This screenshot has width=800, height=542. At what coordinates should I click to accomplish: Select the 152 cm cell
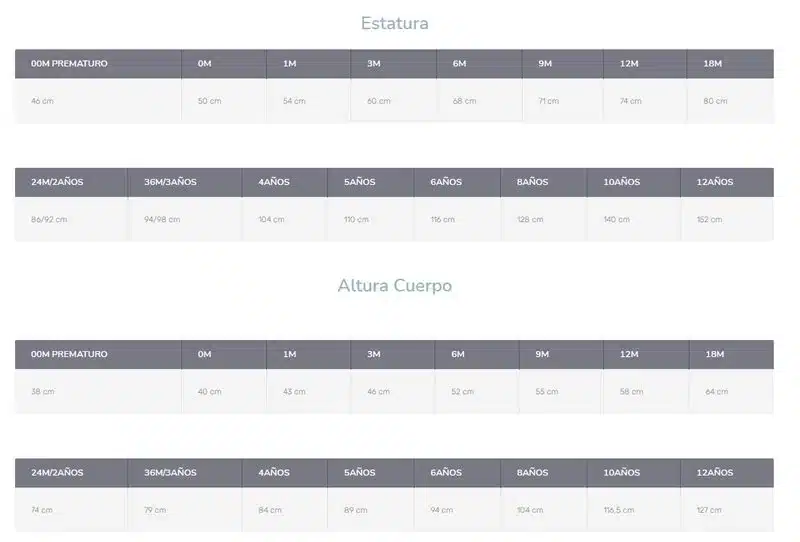[x=709, y=219]
